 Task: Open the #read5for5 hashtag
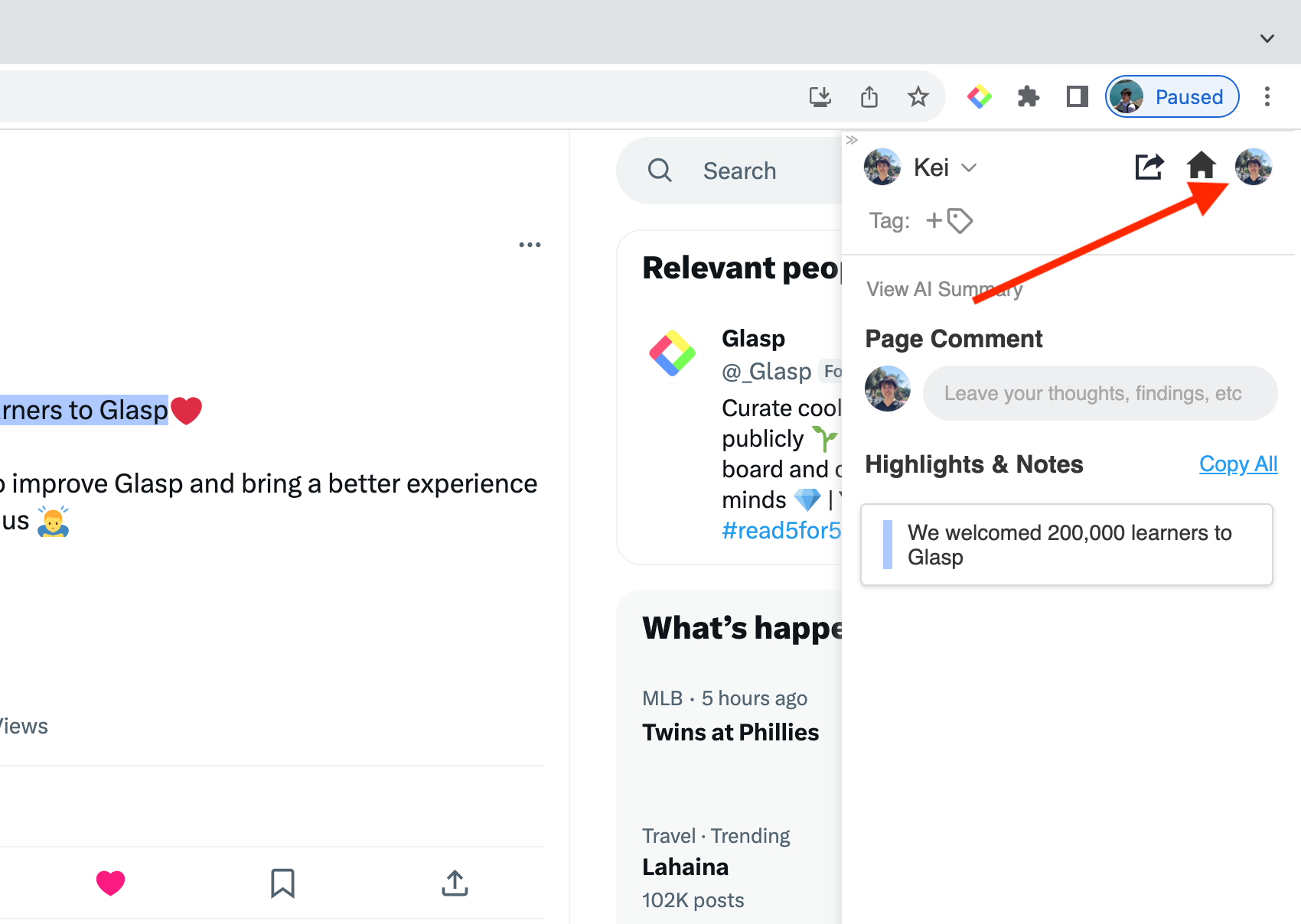coord(781,530)
